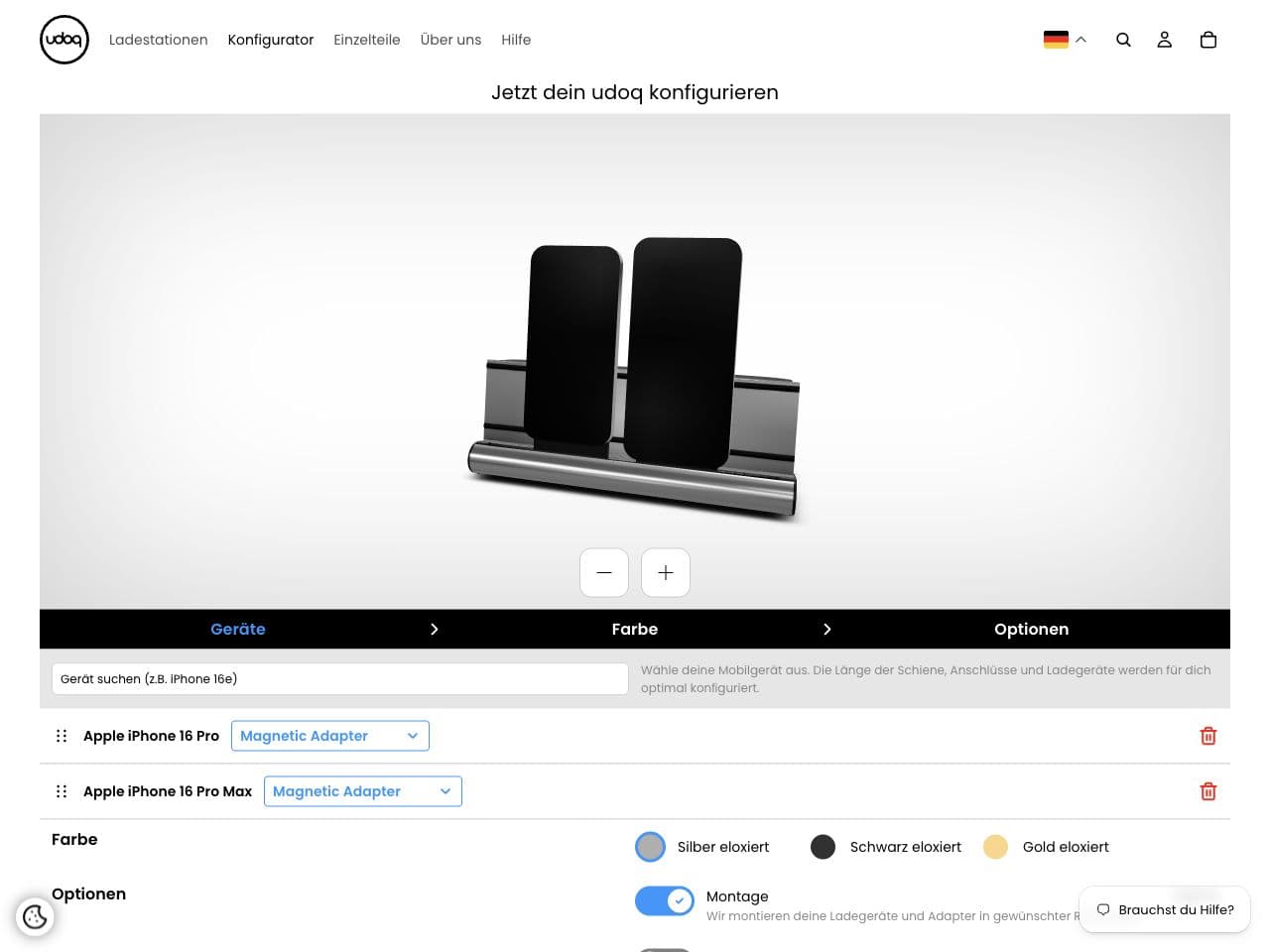Select the Farbe step tab
Viewport: 1270px width, 952px height.
[635, 629]
